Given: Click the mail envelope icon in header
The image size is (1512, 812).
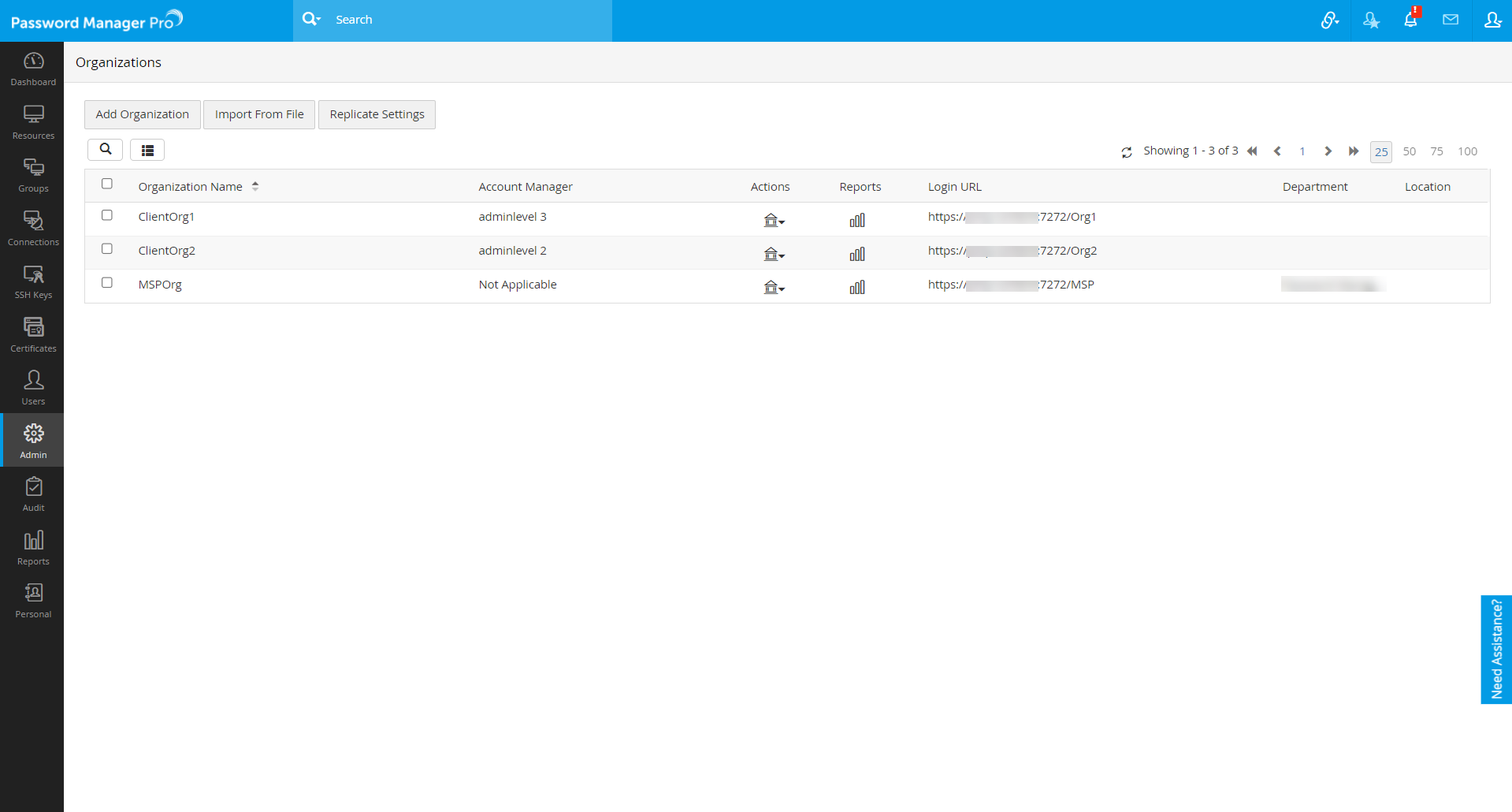Looking at the screenshot, I should click(1451, 20).
